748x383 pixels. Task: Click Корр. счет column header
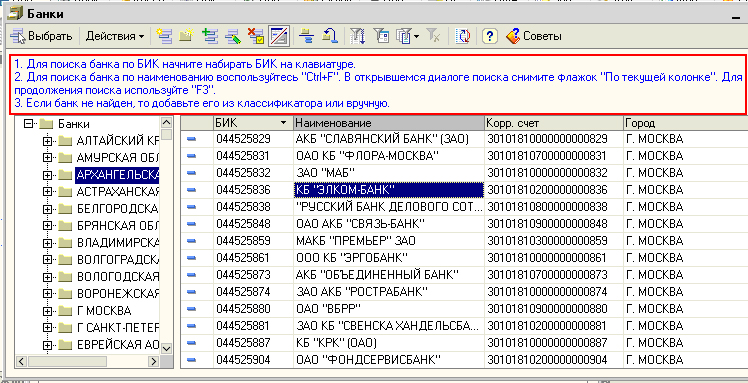[x=554, y=123]
